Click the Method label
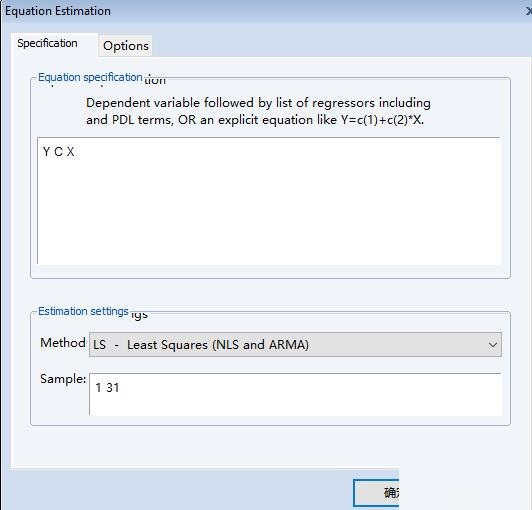This screenshot has height=510, width=532. click(x=63, y=343)
